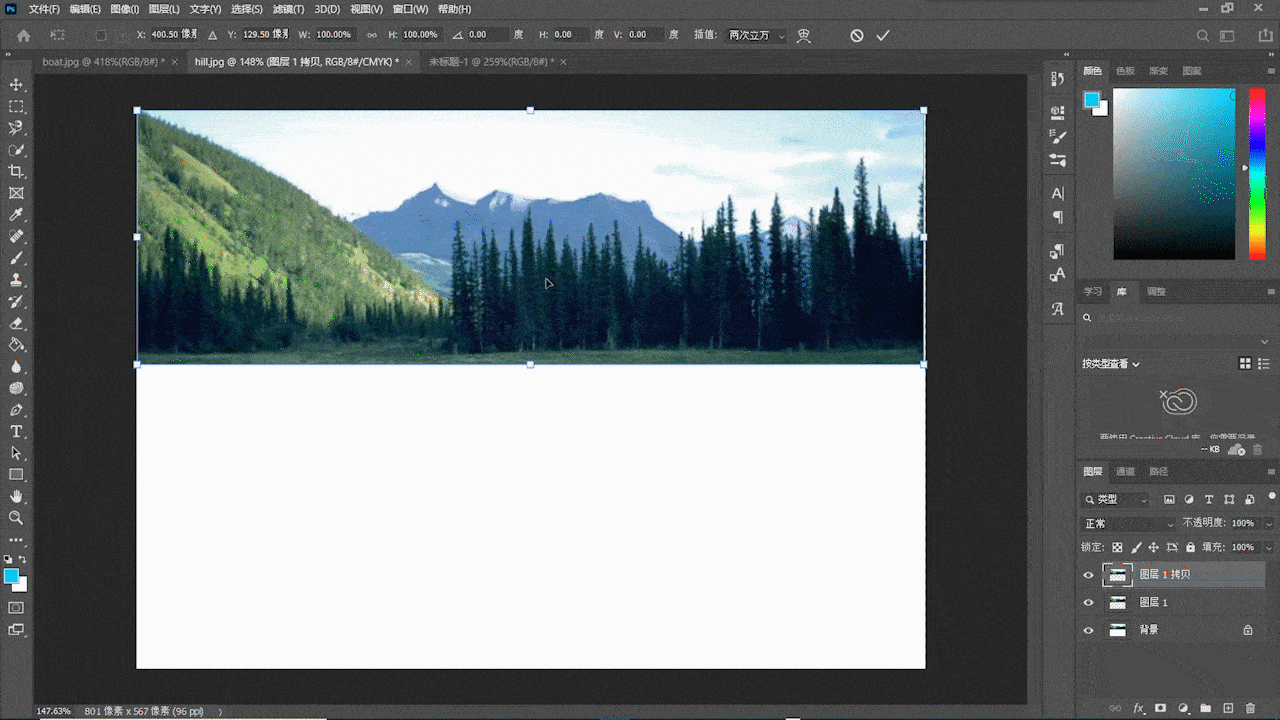
Task: Open the 正常 blend mode dropdown
Action: [1129, 524]
